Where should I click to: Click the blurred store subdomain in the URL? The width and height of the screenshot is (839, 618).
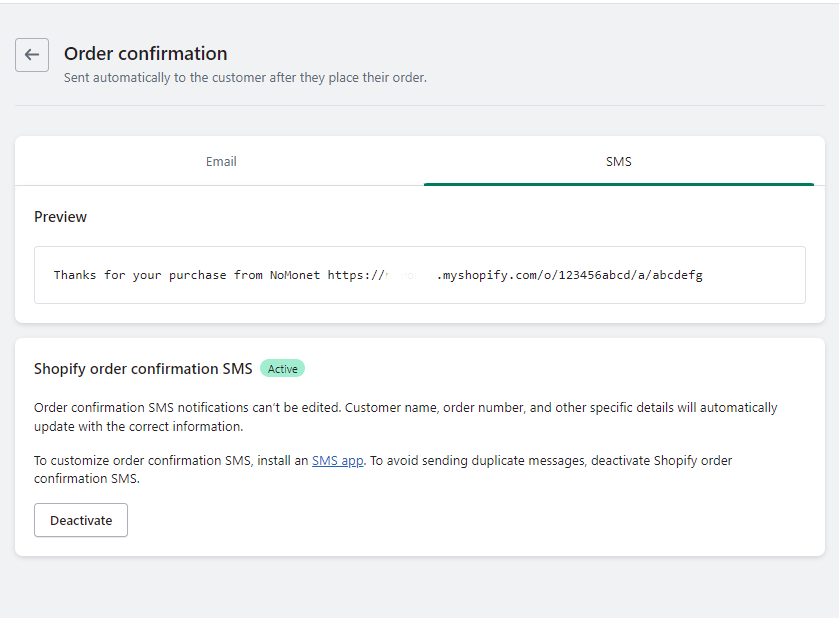(410, 275)
